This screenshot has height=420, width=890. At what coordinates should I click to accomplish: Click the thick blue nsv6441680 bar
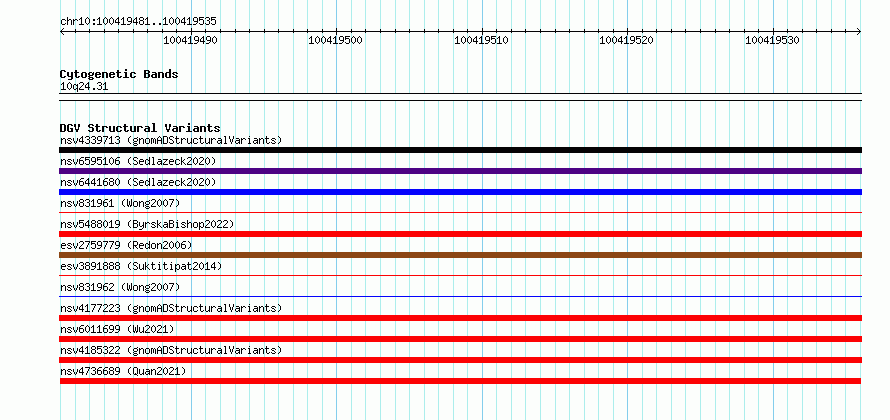(460, 192)
